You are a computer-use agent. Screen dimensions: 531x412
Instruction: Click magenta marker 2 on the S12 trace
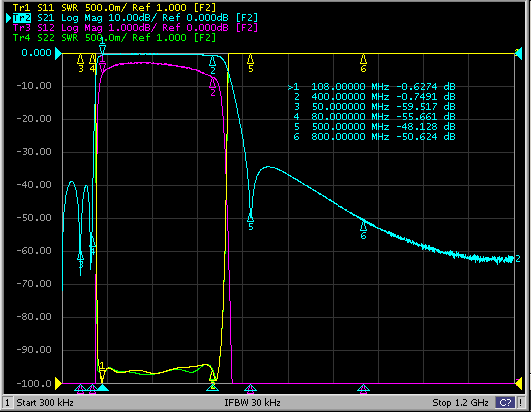pyautogui.click(x=213, y=87)
